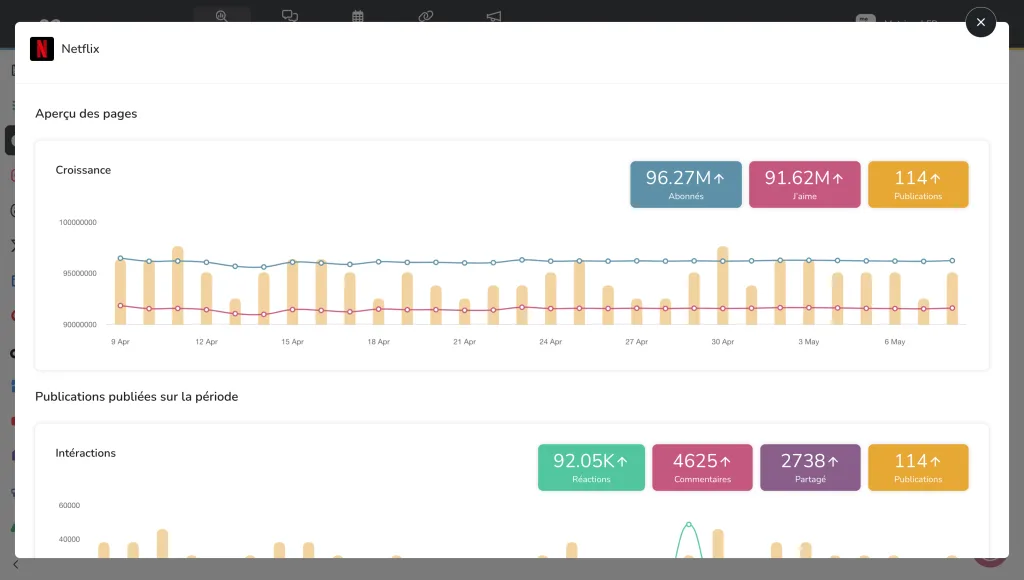Screen dimensions: 1024x580
Task: Click the Netflix page title
Action: (80, 49)
